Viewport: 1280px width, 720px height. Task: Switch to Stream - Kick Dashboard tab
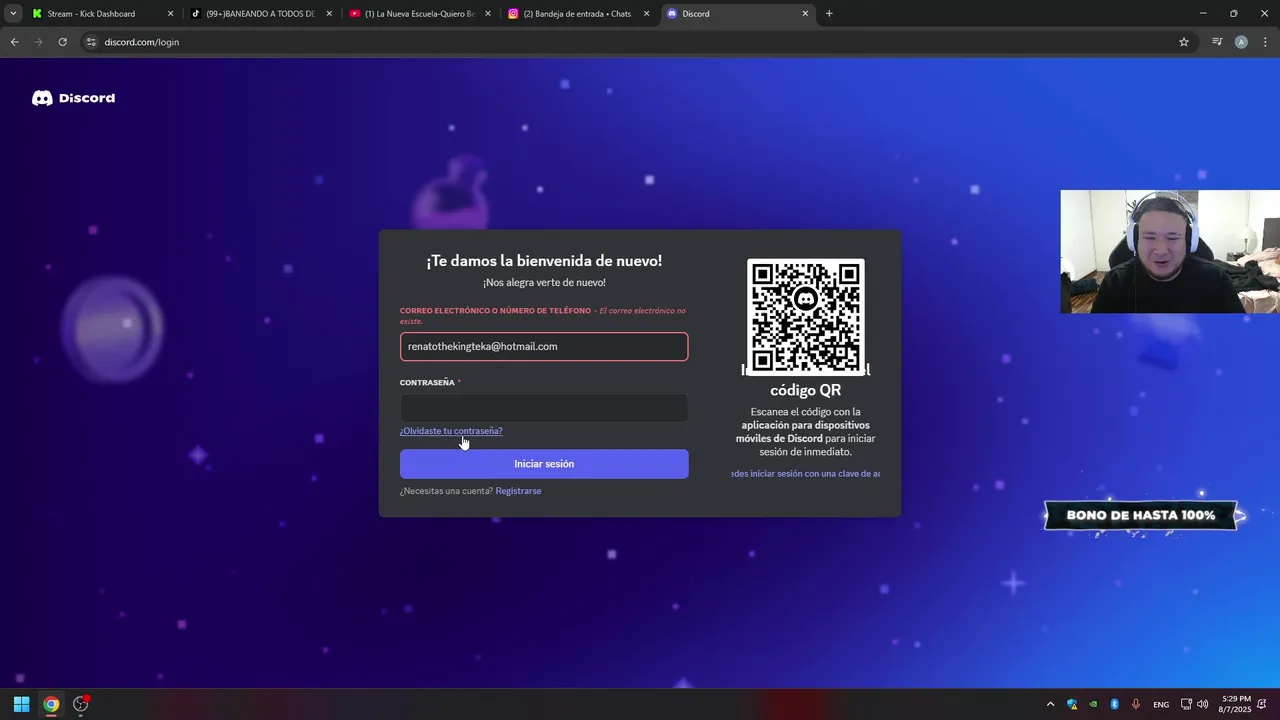(102, 14)
